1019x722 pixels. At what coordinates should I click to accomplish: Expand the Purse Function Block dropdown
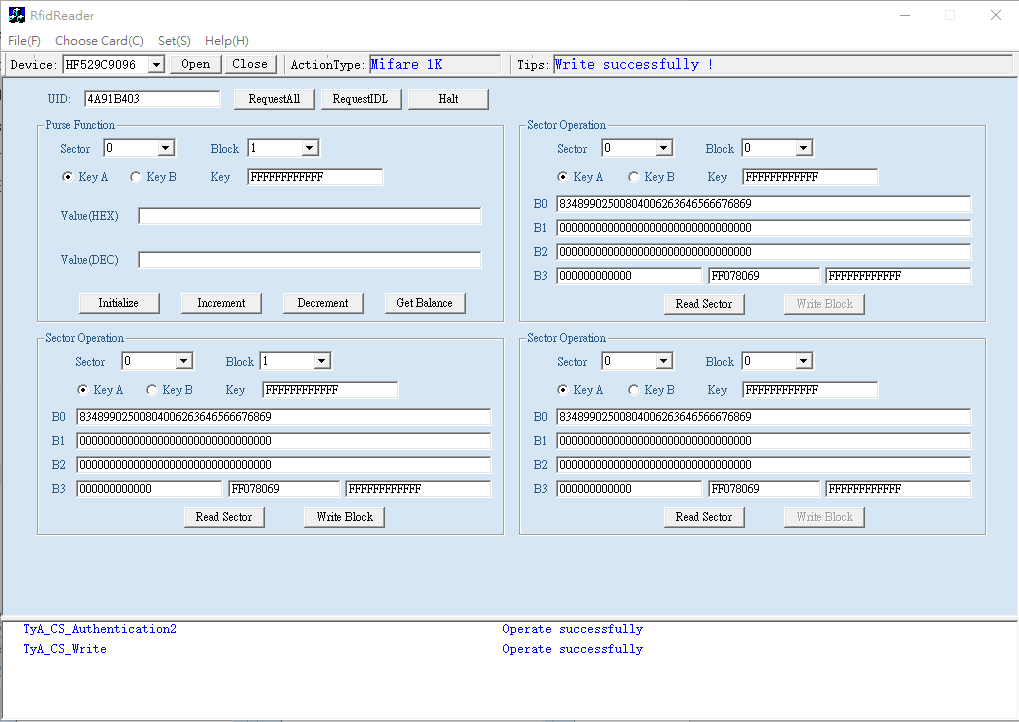(x=309, y=148)
